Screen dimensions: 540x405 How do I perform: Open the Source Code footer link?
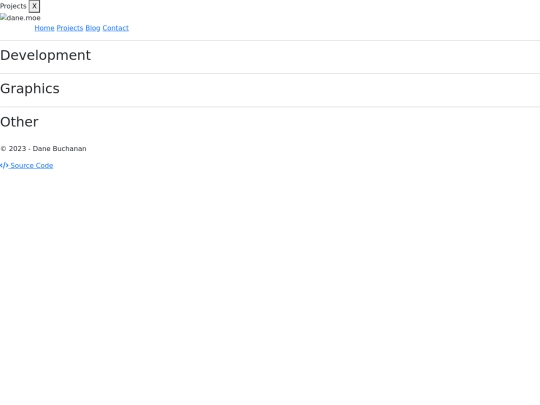point(27,165)
